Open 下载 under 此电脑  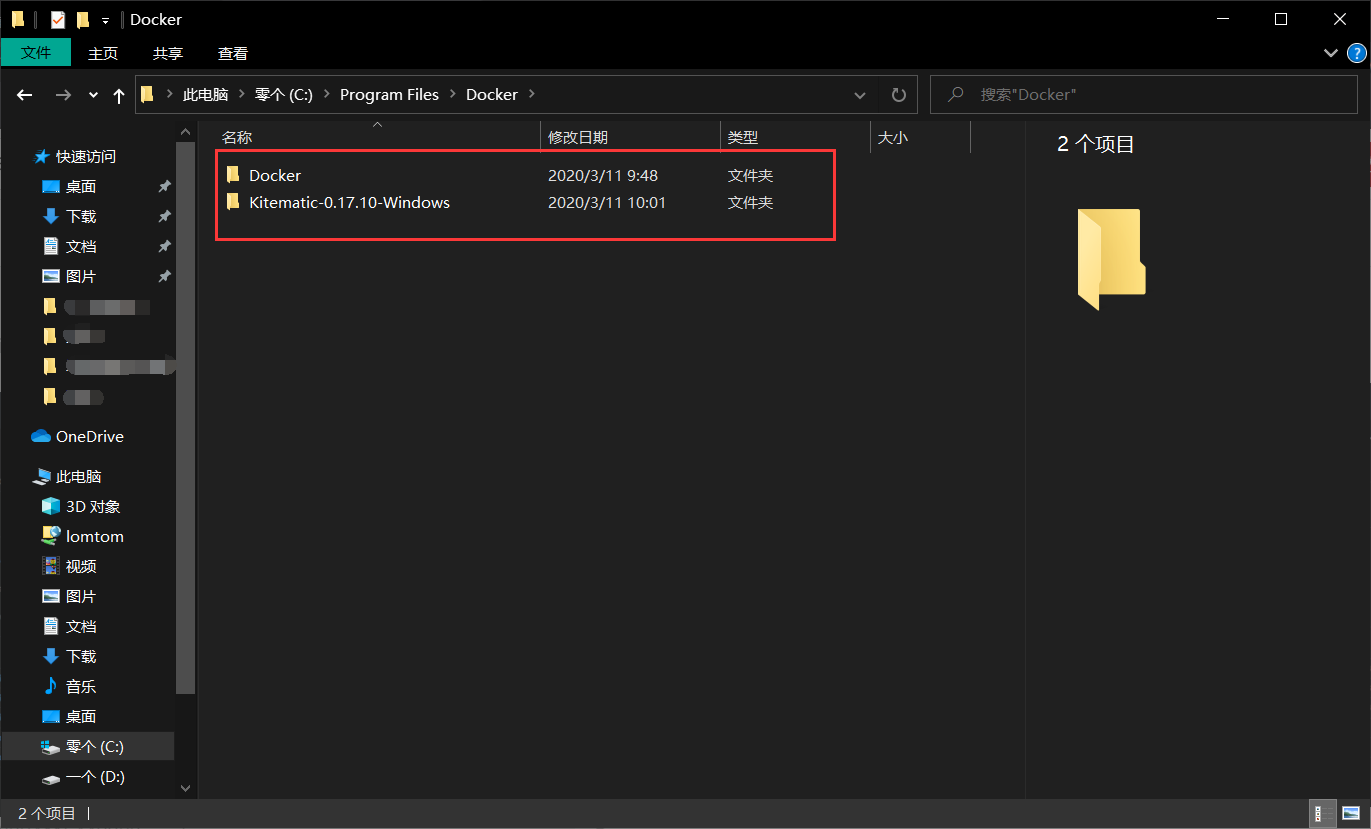click(x=80, y=657)
